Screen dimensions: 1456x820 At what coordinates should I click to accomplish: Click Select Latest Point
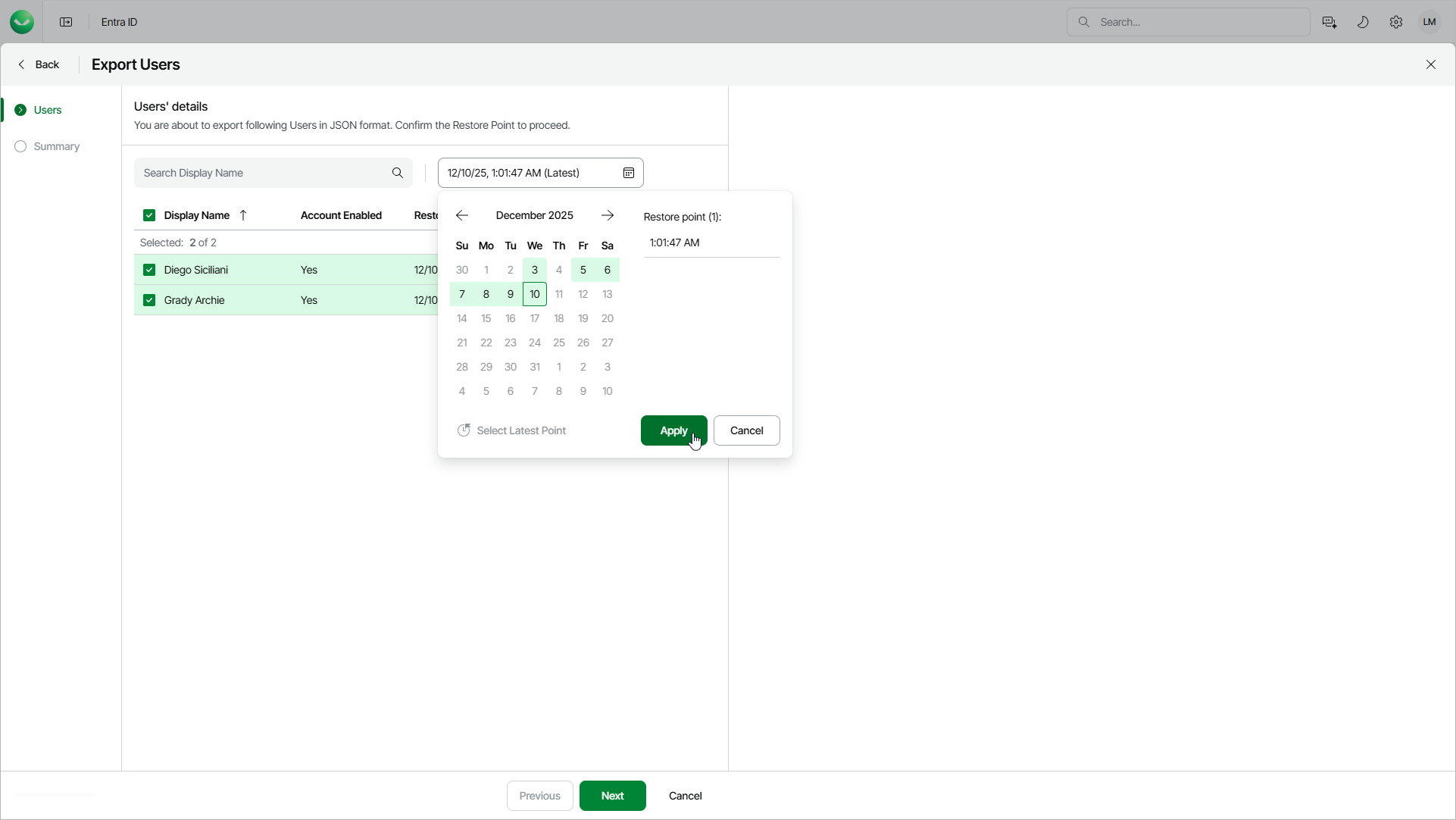tap(520, 430)
